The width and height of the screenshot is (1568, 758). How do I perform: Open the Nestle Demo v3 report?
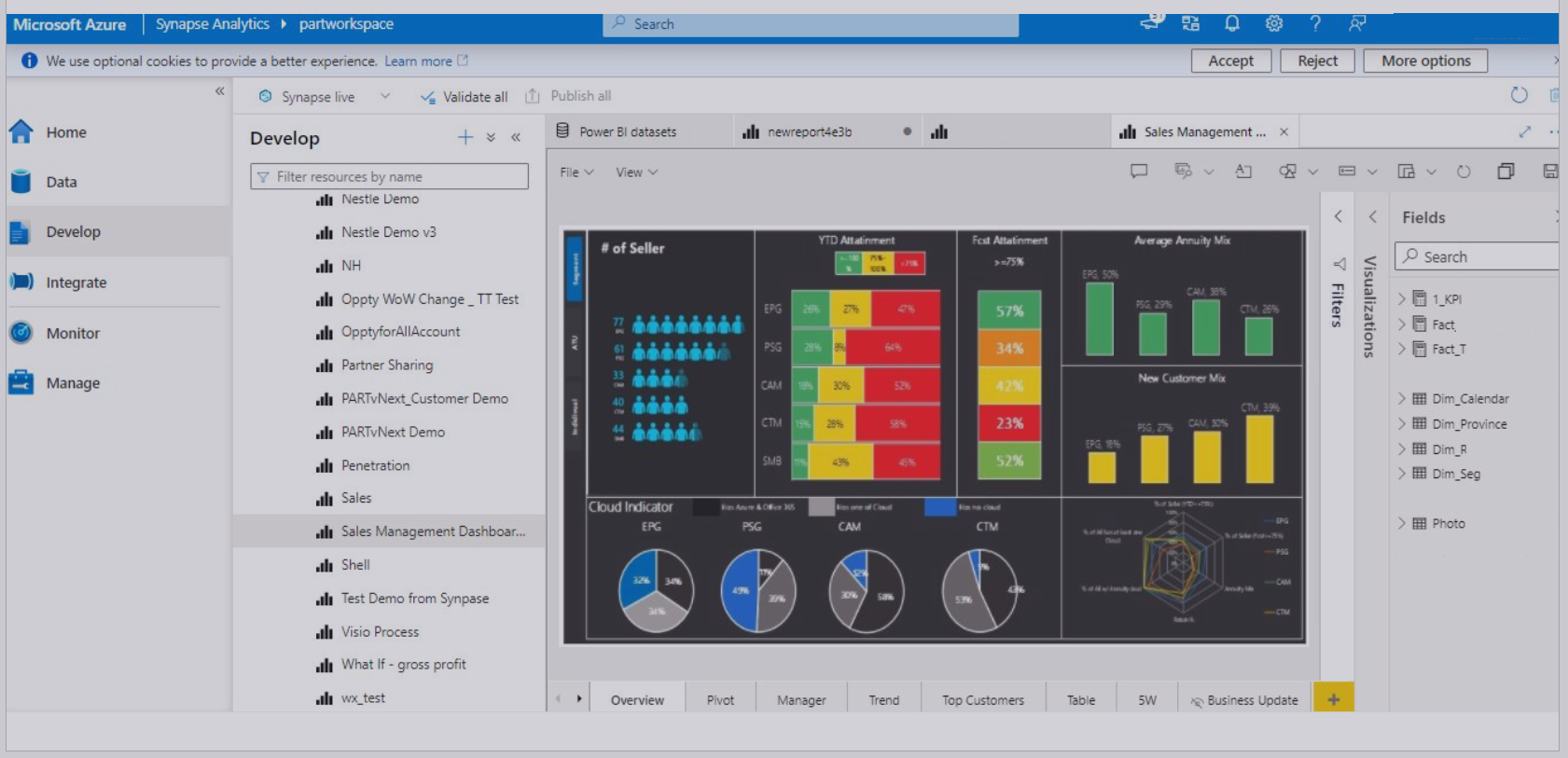point(388,232)
